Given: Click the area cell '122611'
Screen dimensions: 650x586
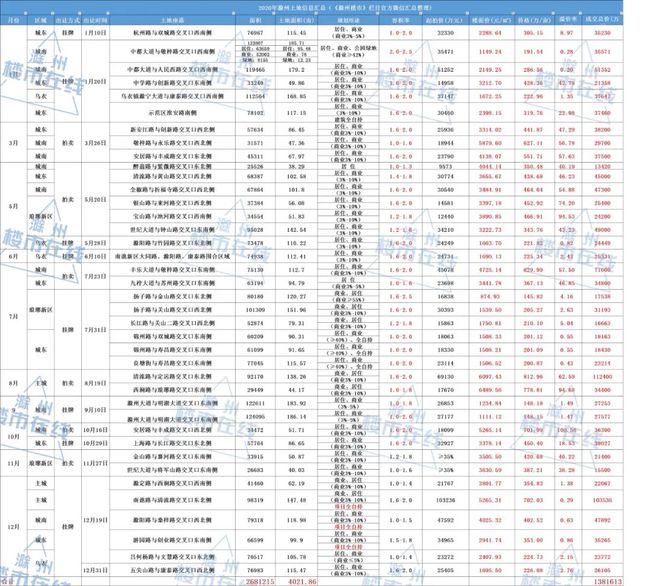Looking at the screenshot, I should (x=255, y=403).
